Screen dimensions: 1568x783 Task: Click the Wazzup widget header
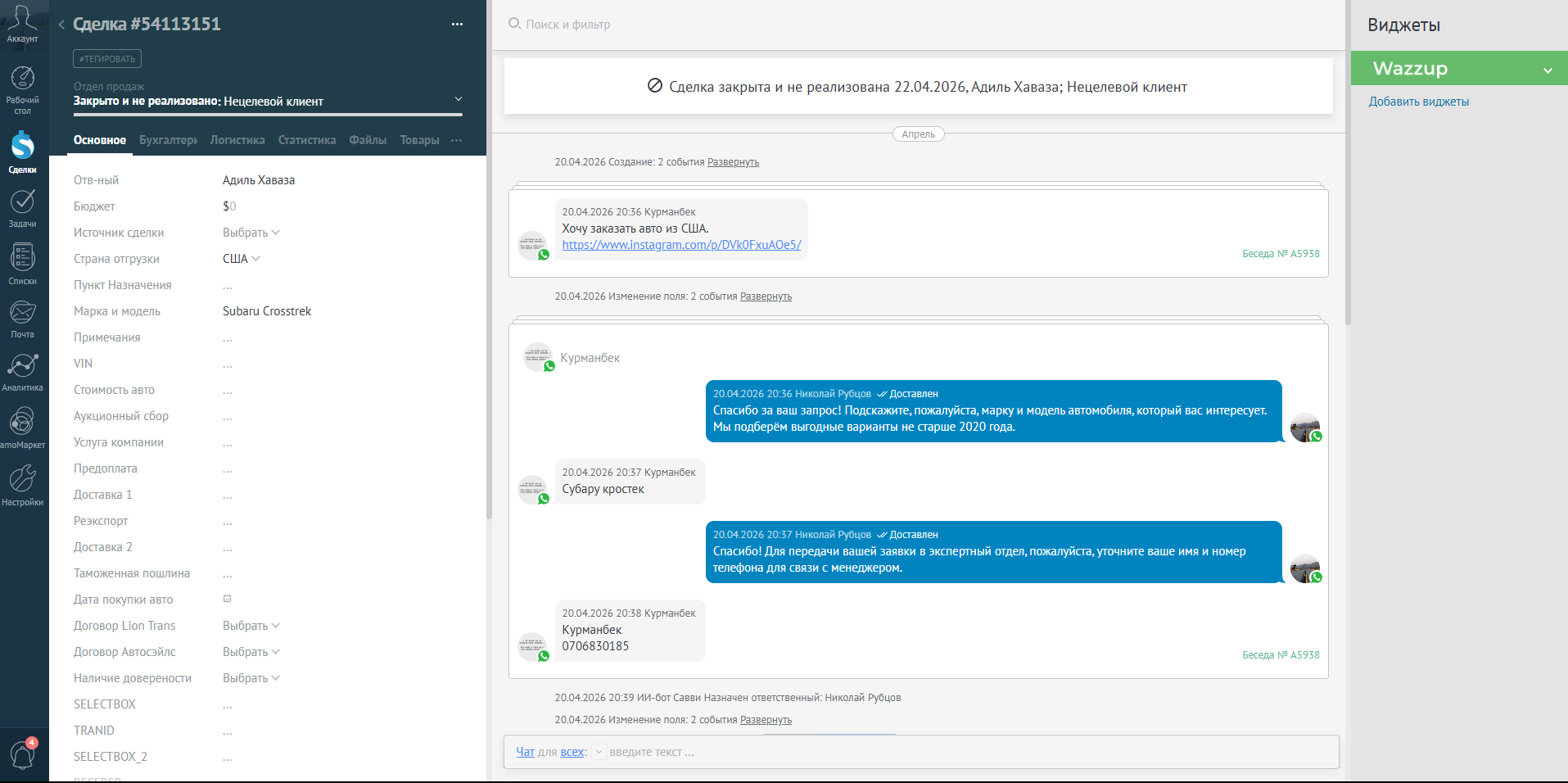[x=1459, y=68]
